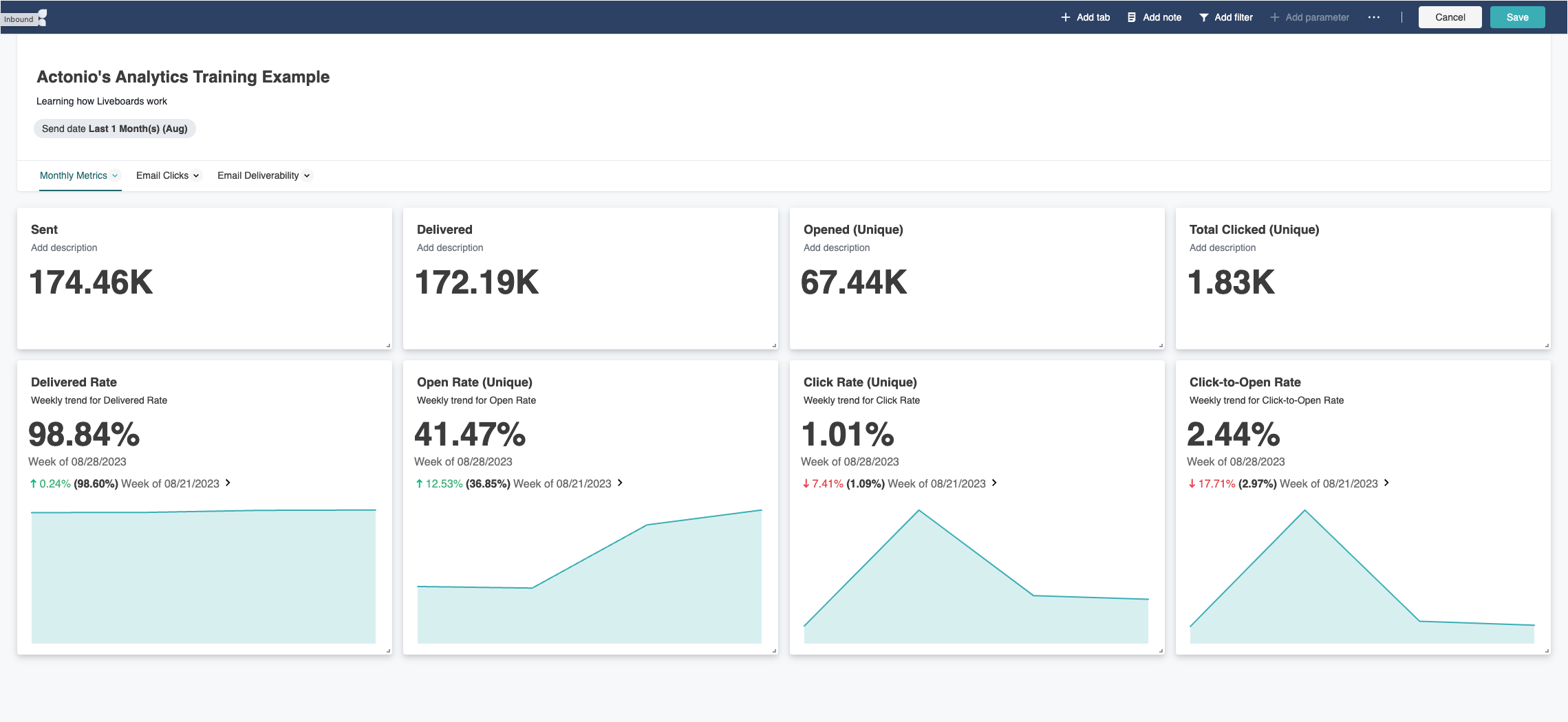Screen dimensions: 1568x722
Task: Click the green up arrow beside 0.24%
Action: coord(33,483)
